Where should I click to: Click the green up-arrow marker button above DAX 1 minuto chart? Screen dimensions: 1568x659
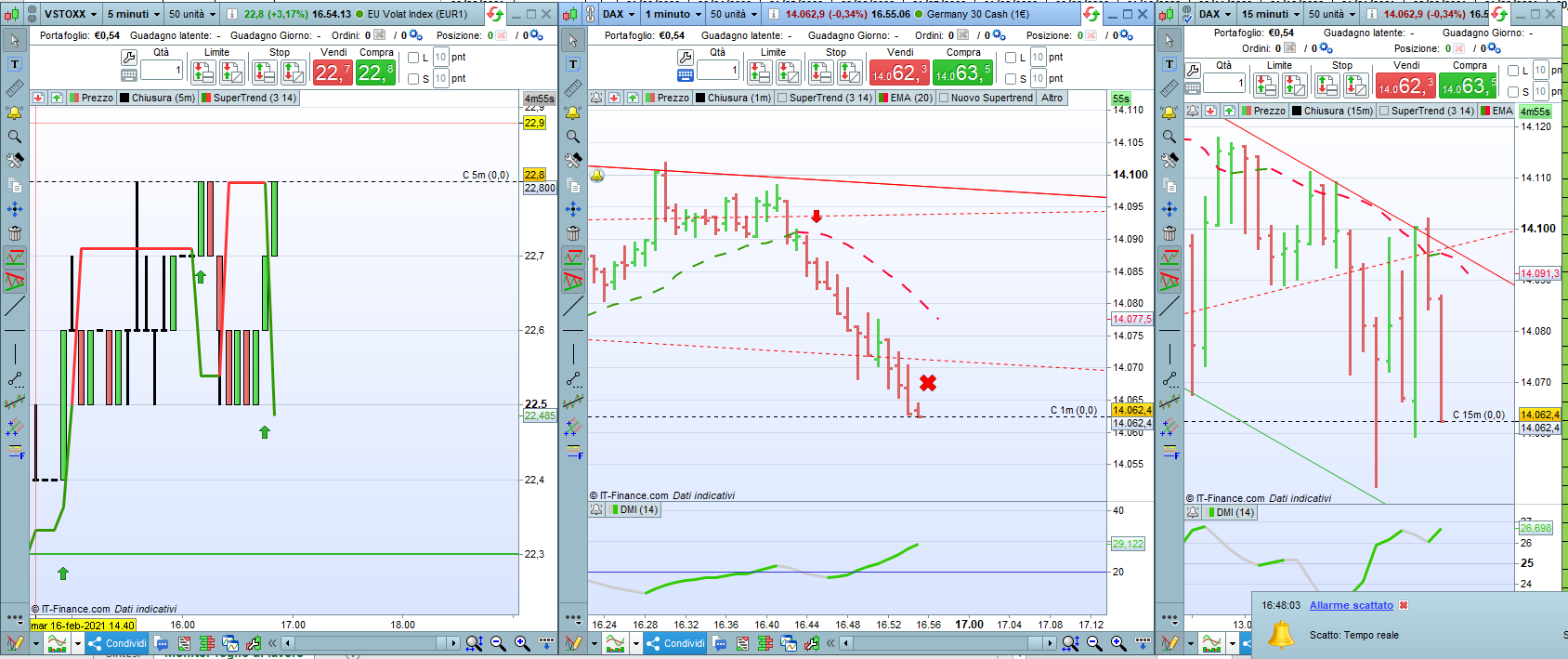pos(633,98)
